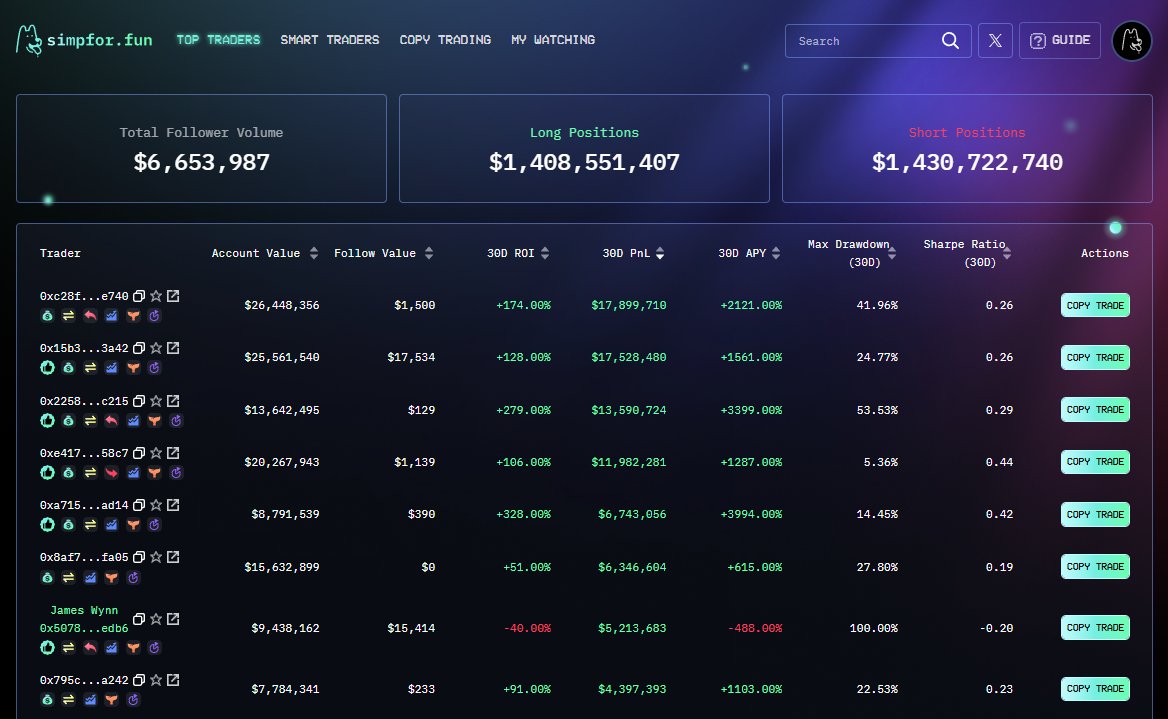The width and height of the screenshot is (1168, 719).
Task: Click blue chart badge under 0x795c...a242
Action: click(x=89, y=700)
